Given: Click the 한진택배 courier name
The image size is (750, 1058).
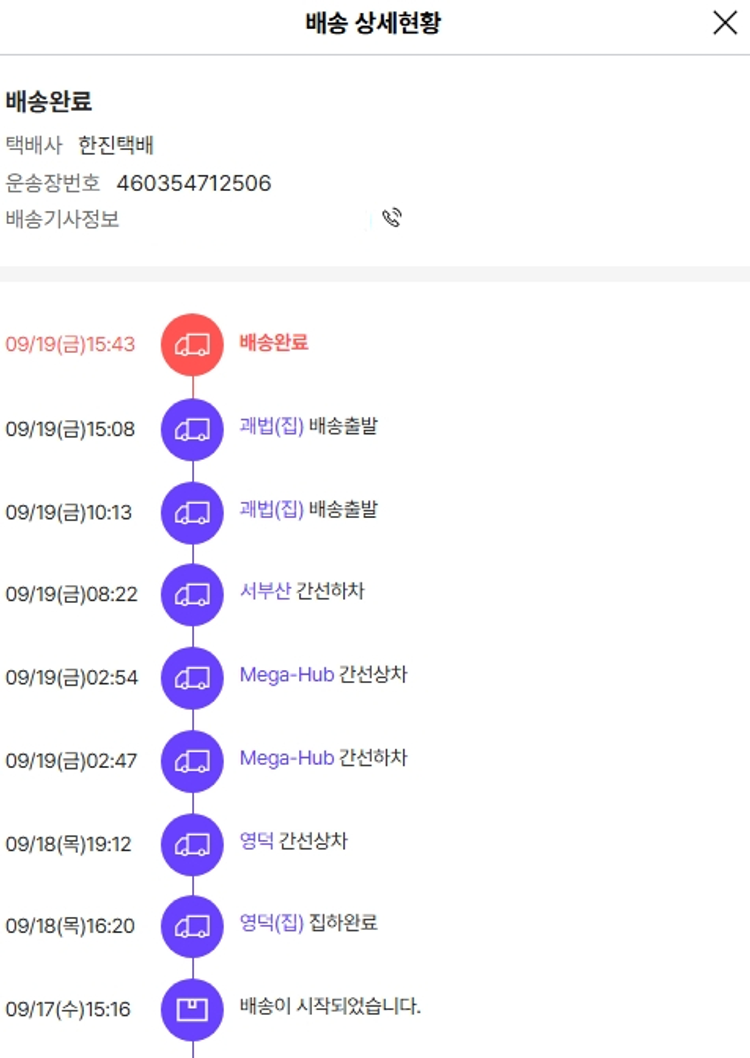Looking at the screenshot, I should click(116, 146).
